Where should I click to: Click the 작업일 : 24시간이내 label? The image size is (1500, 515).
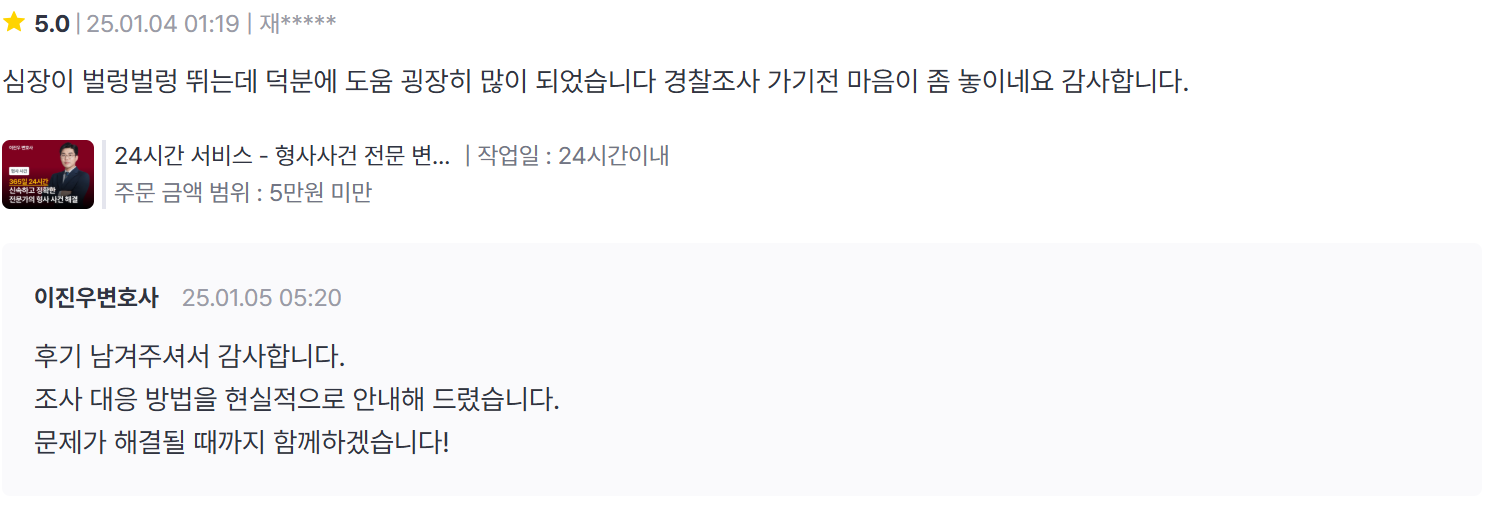(573, 156)
